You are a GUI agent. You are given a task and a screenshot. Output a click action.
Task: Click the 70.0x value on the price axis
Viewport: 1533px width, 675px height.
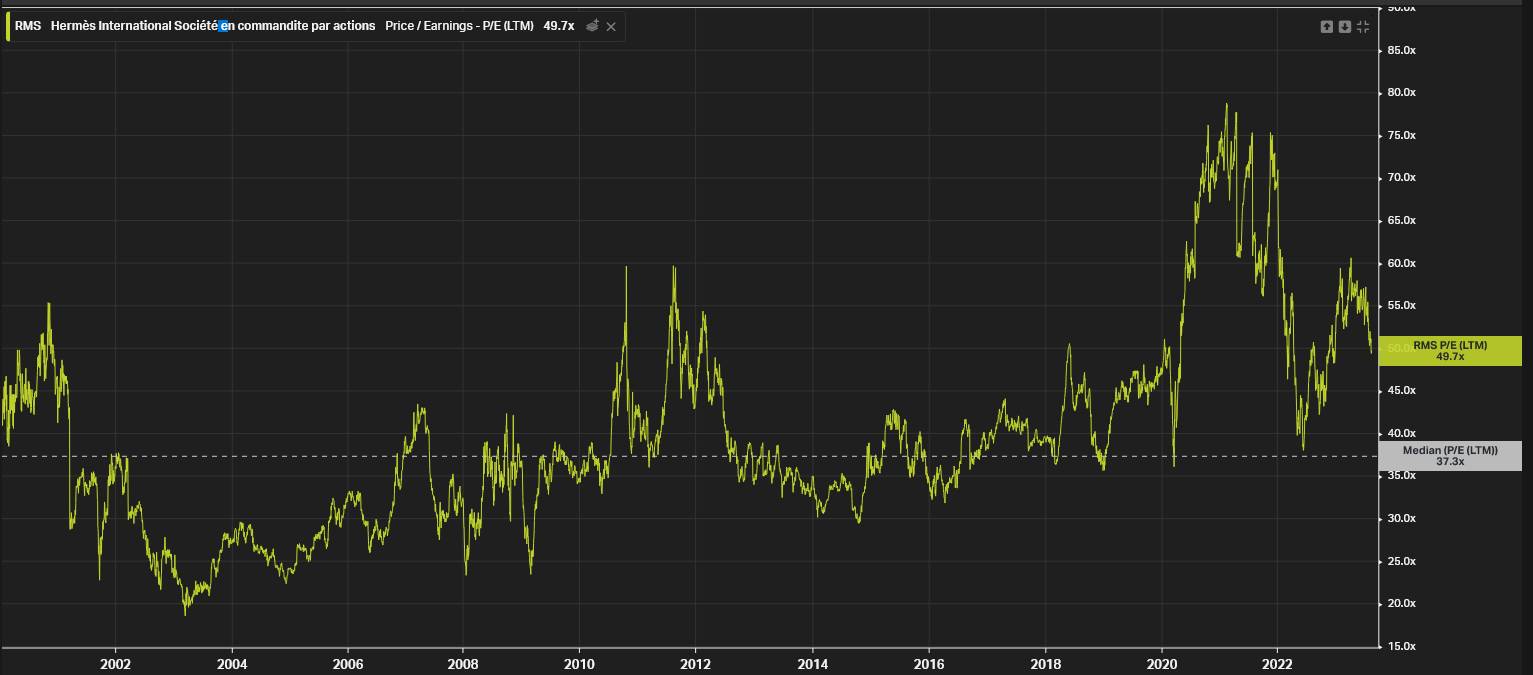coord(1400,177)
